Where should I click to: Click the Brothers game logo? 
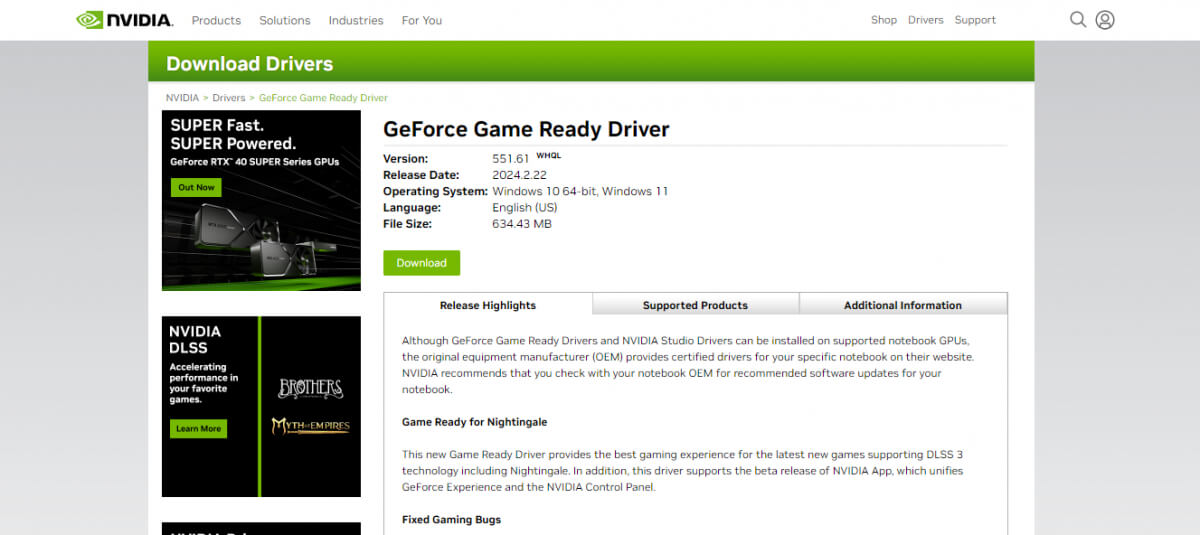pyautogui.click(x=310, y=388)
